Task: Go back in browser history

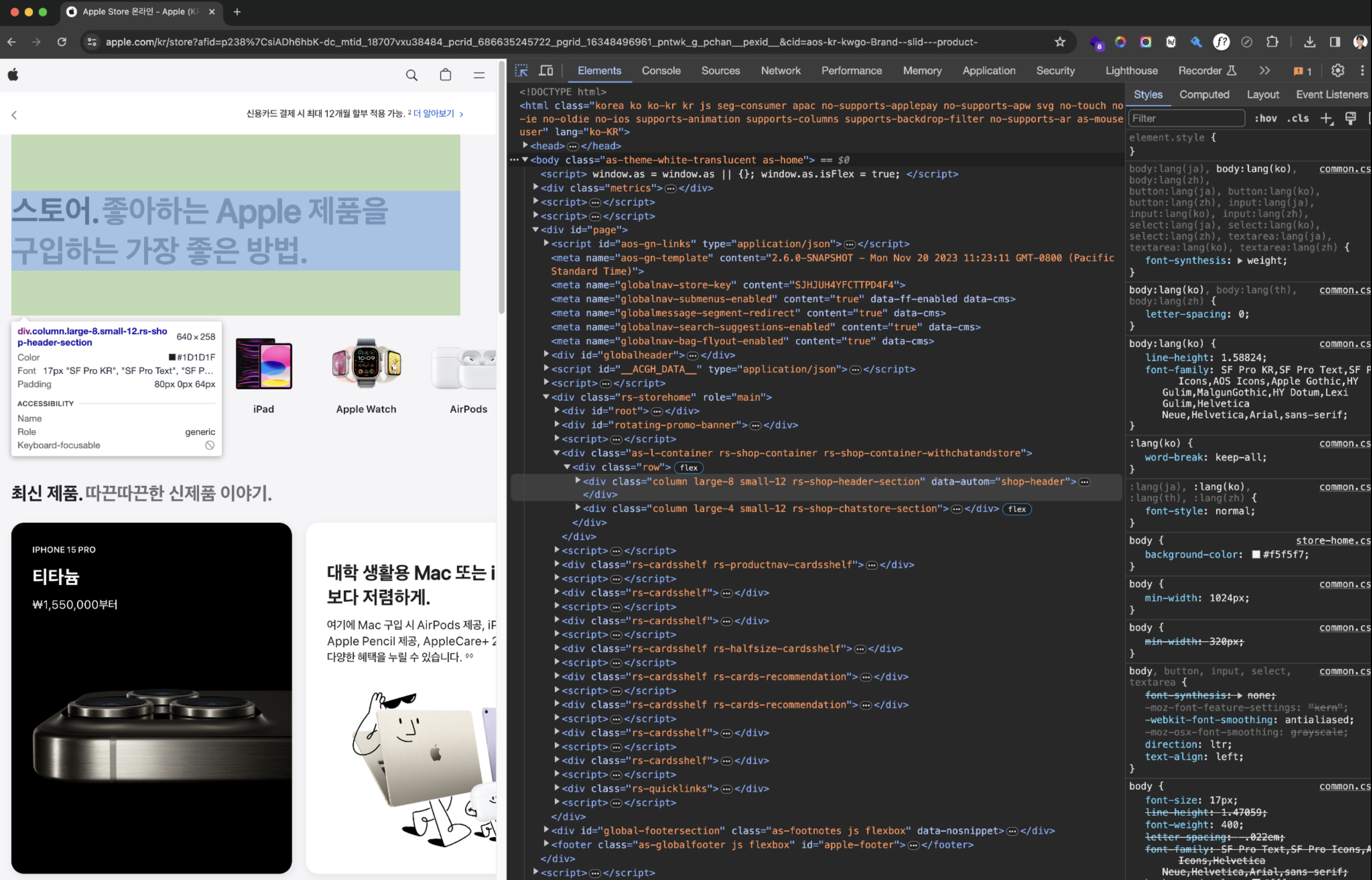Action: [11, 42]
